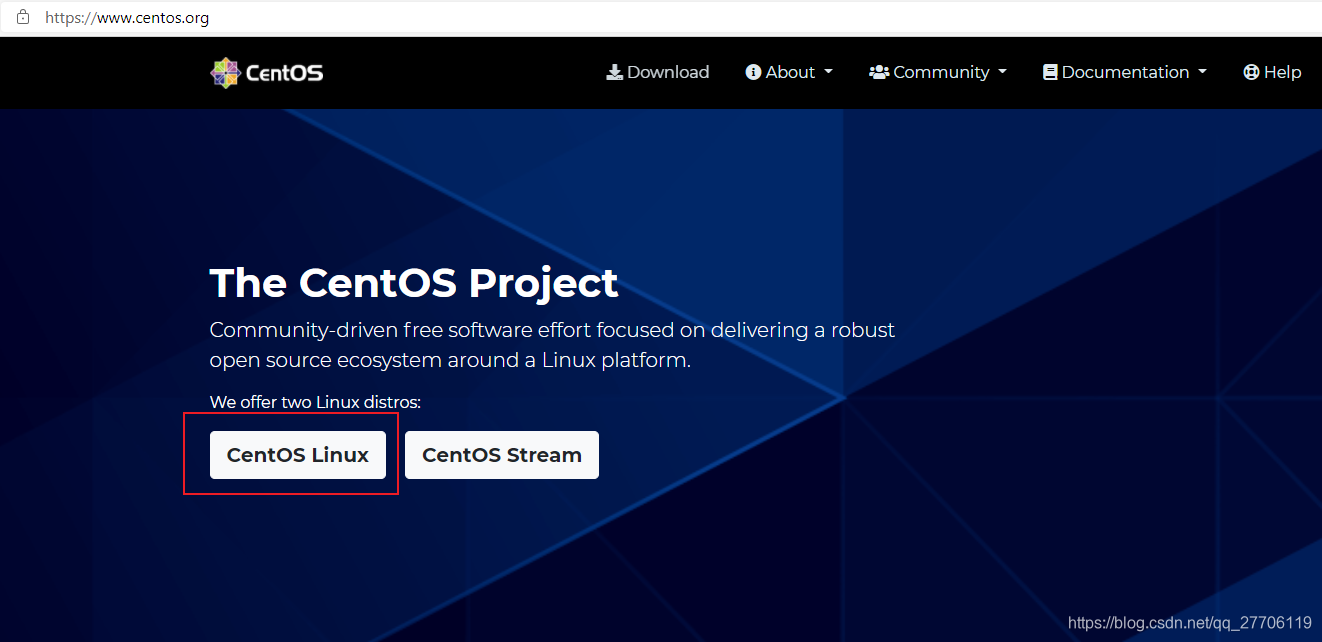Click the info circle icon beside About
This screenshot has width=1322, height=642.
click(x=753, y=72)
